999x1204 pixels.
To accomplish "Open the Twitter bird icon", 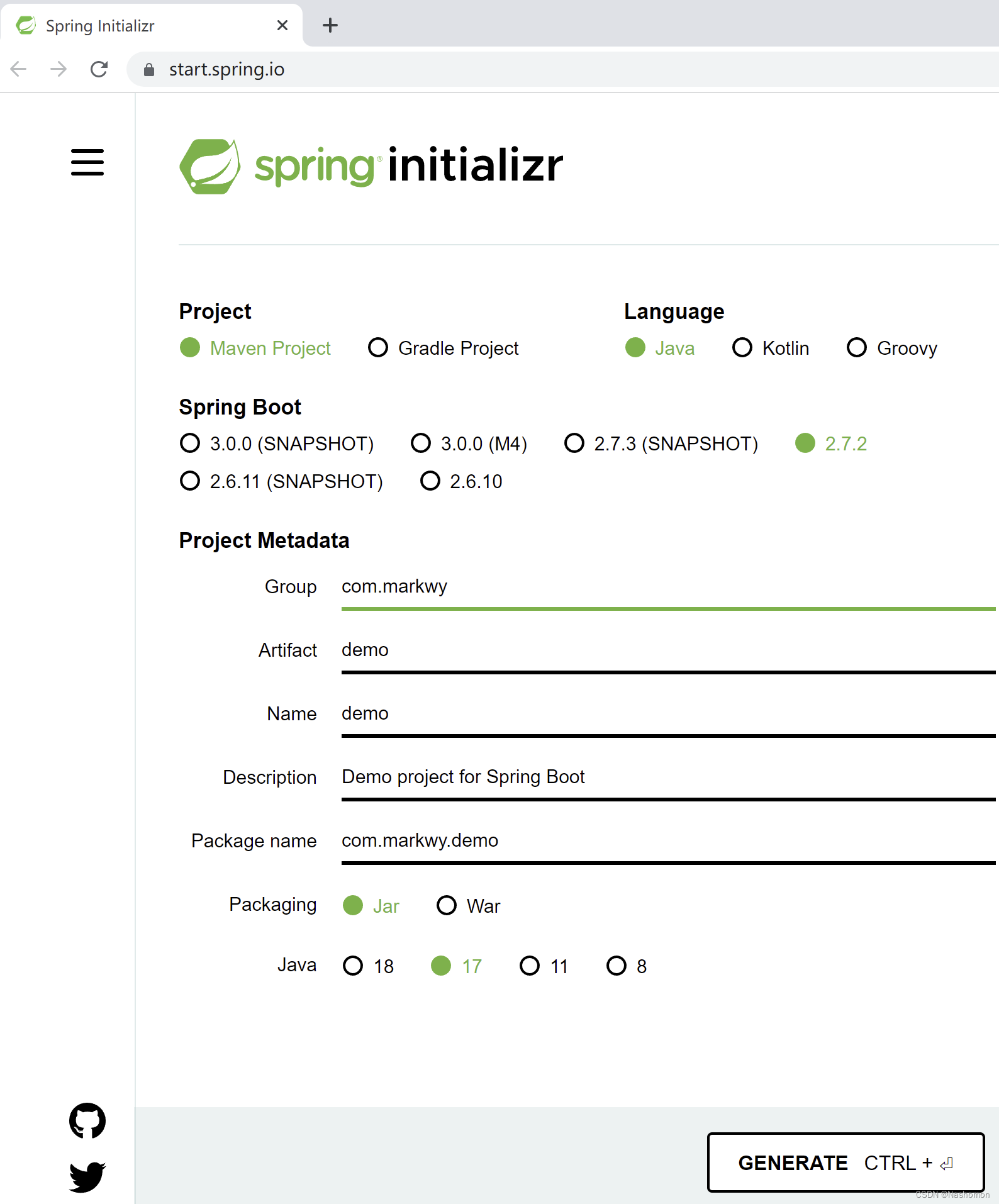I will pos(87,1177).
